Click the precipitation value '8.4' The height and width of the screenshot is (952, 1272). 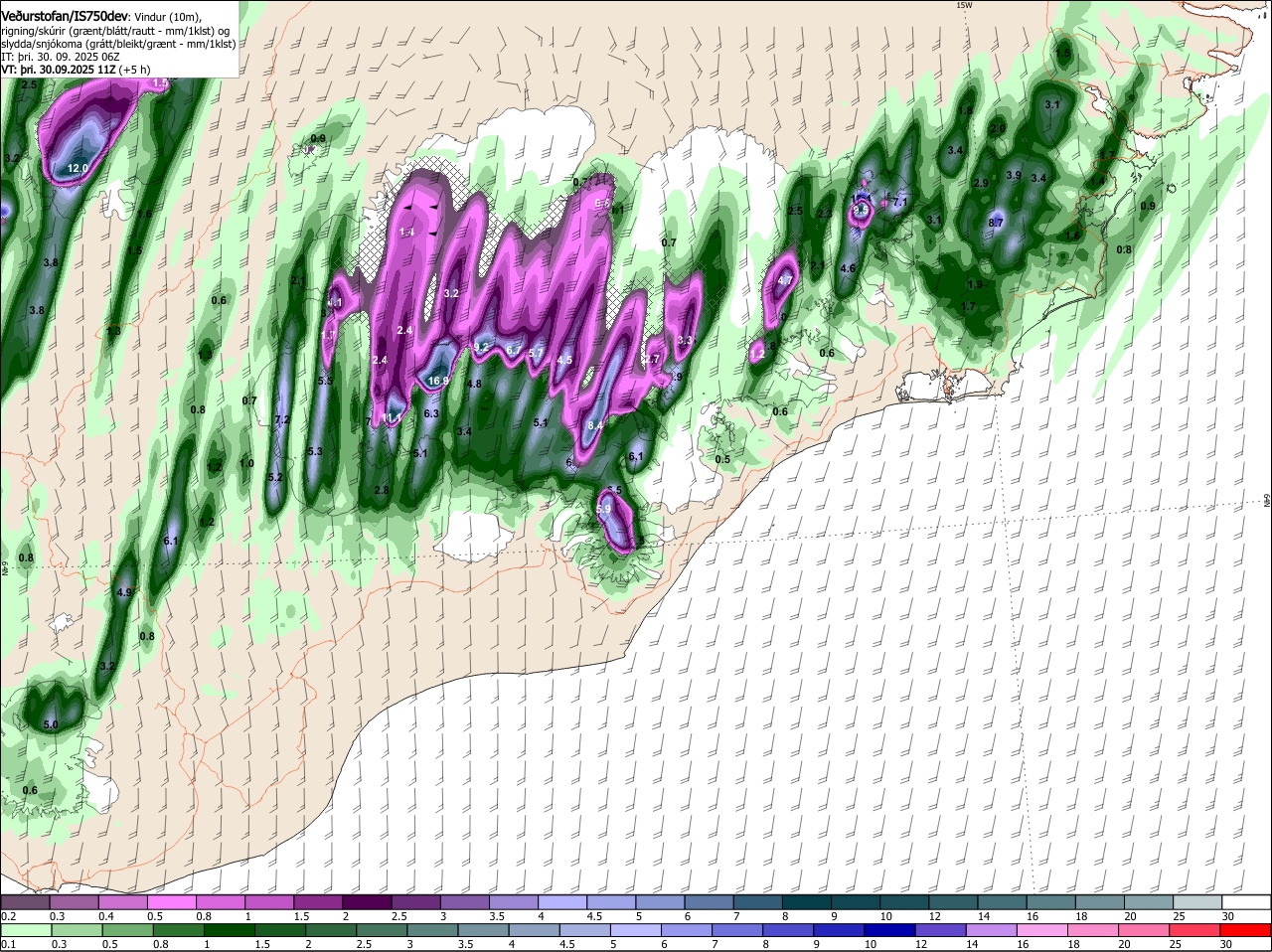[x=596, y=425]
